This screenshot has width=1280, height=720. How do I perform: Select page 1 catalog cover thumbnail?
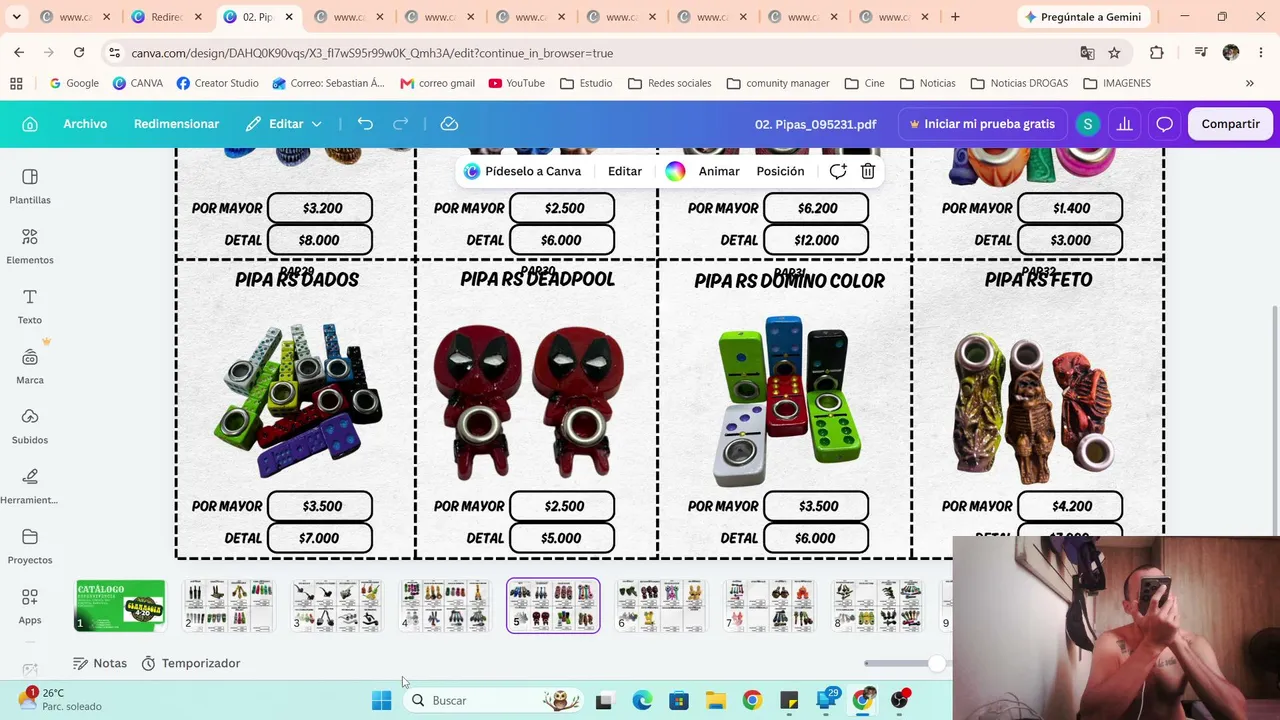120,606
